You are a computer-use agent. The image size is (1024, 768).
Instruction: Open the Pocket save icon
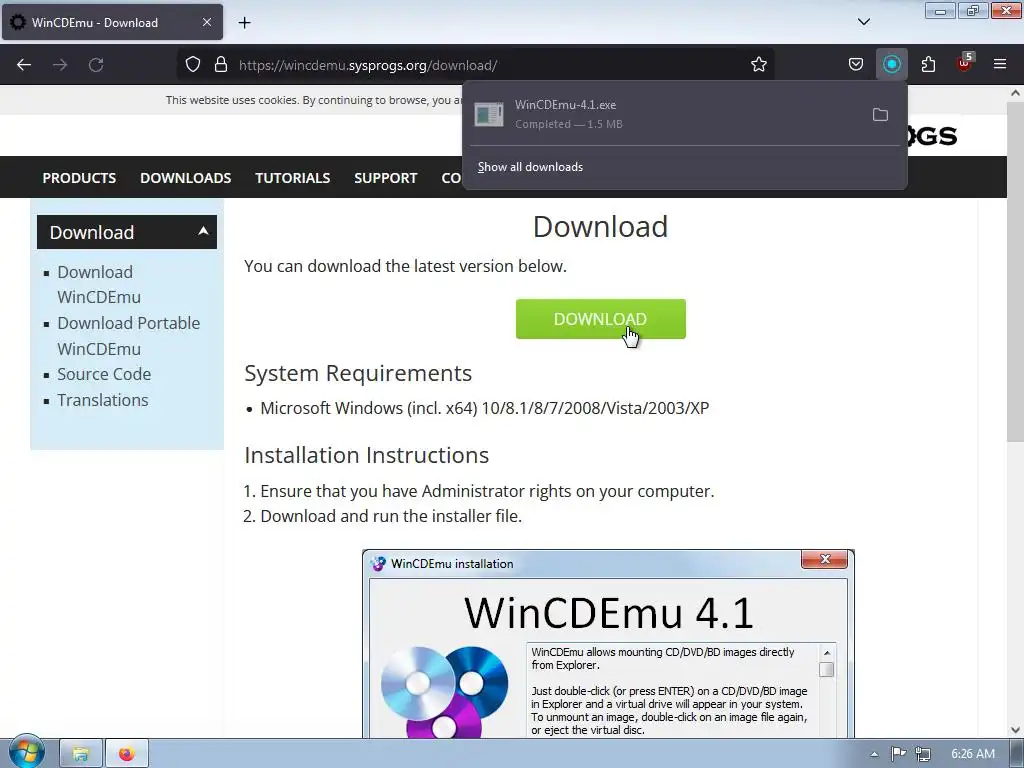[856, 65]
